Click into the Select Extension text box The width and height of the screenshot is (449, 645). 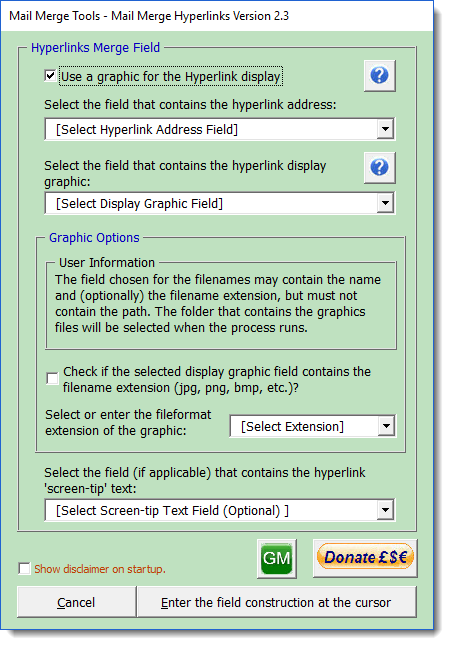tap(304, 426)
